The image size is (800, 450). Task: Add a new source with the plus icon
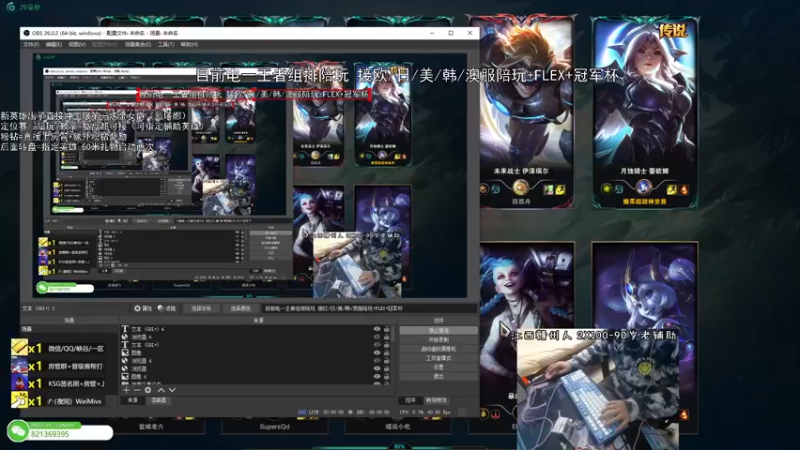(x=126, y=390)
